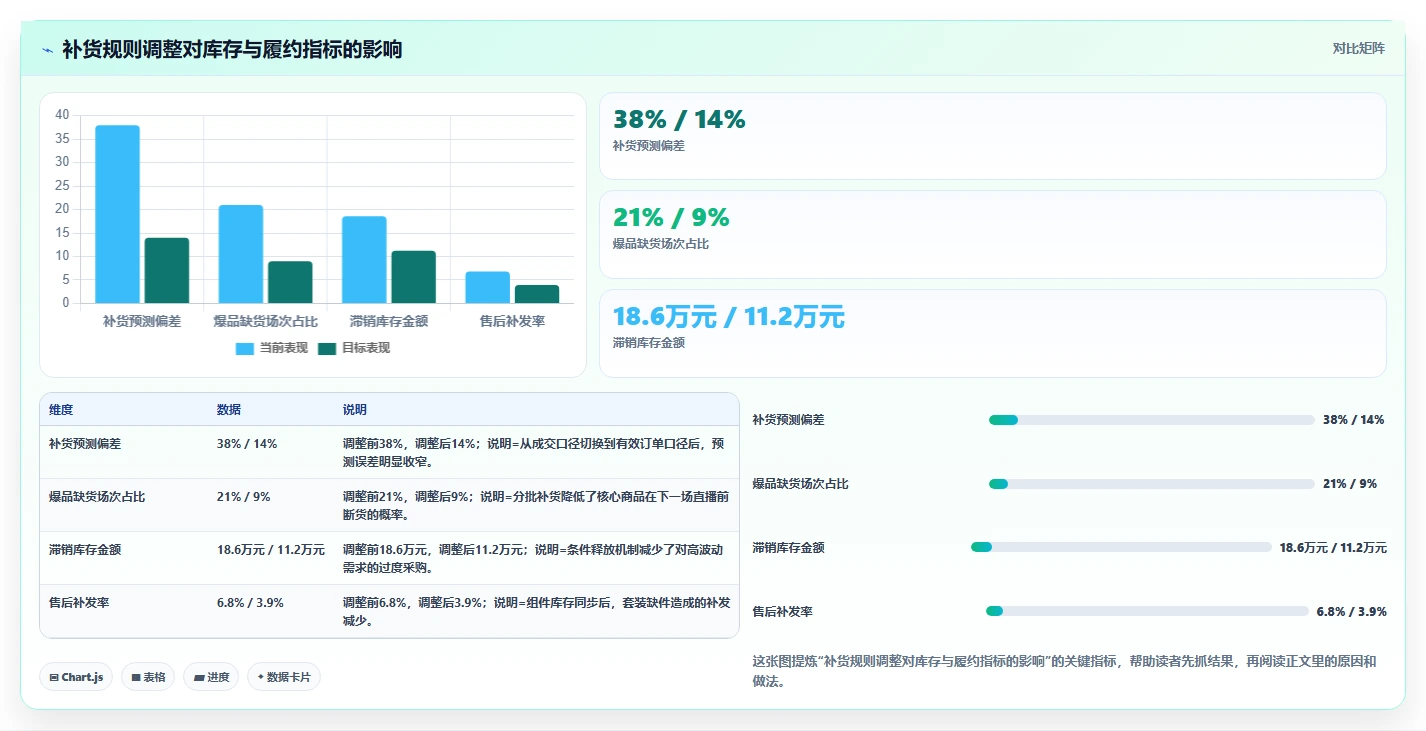This screenshot has width=1426, height=731.
Task: Click the 数据 column header
Action: [x=229, y=410]
